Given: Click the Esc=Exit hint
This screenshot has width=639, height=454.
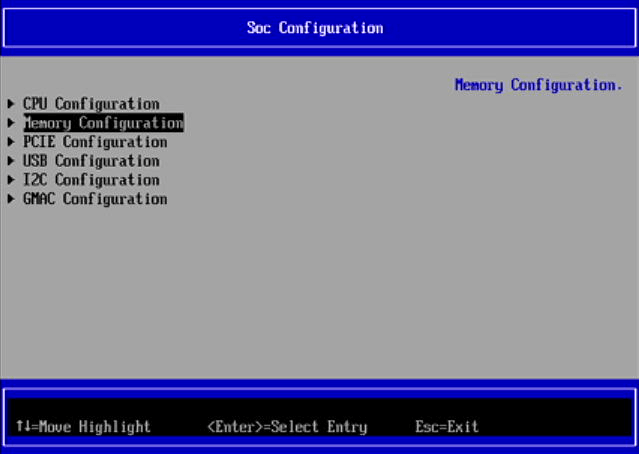Looking at the screenshot, I should click(447, 427).
